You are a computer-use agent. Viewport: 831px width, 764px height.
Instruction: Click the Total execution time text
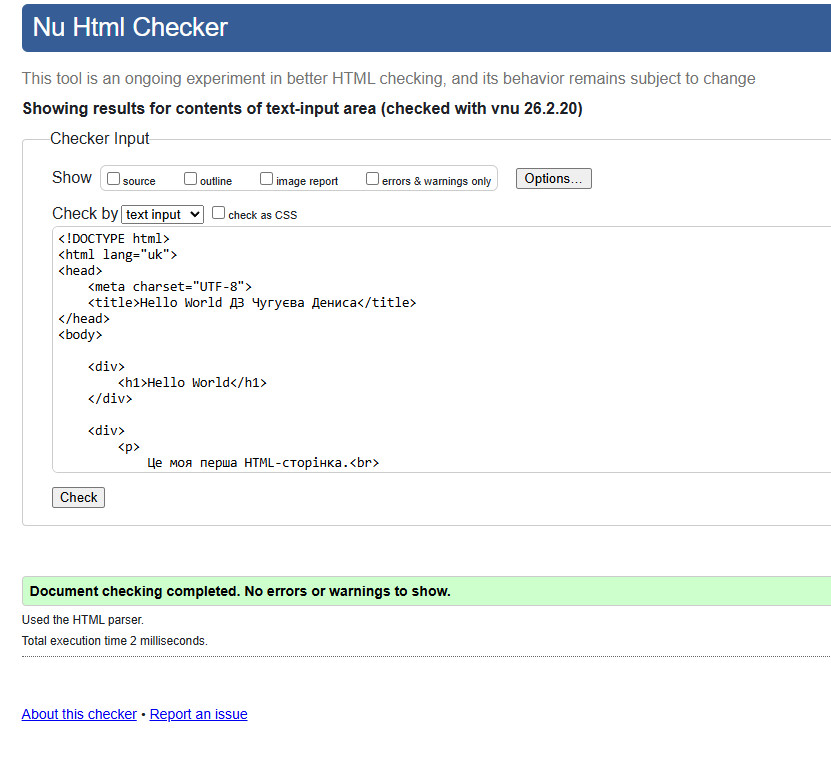pyautogui.click(x=114, y=640)
